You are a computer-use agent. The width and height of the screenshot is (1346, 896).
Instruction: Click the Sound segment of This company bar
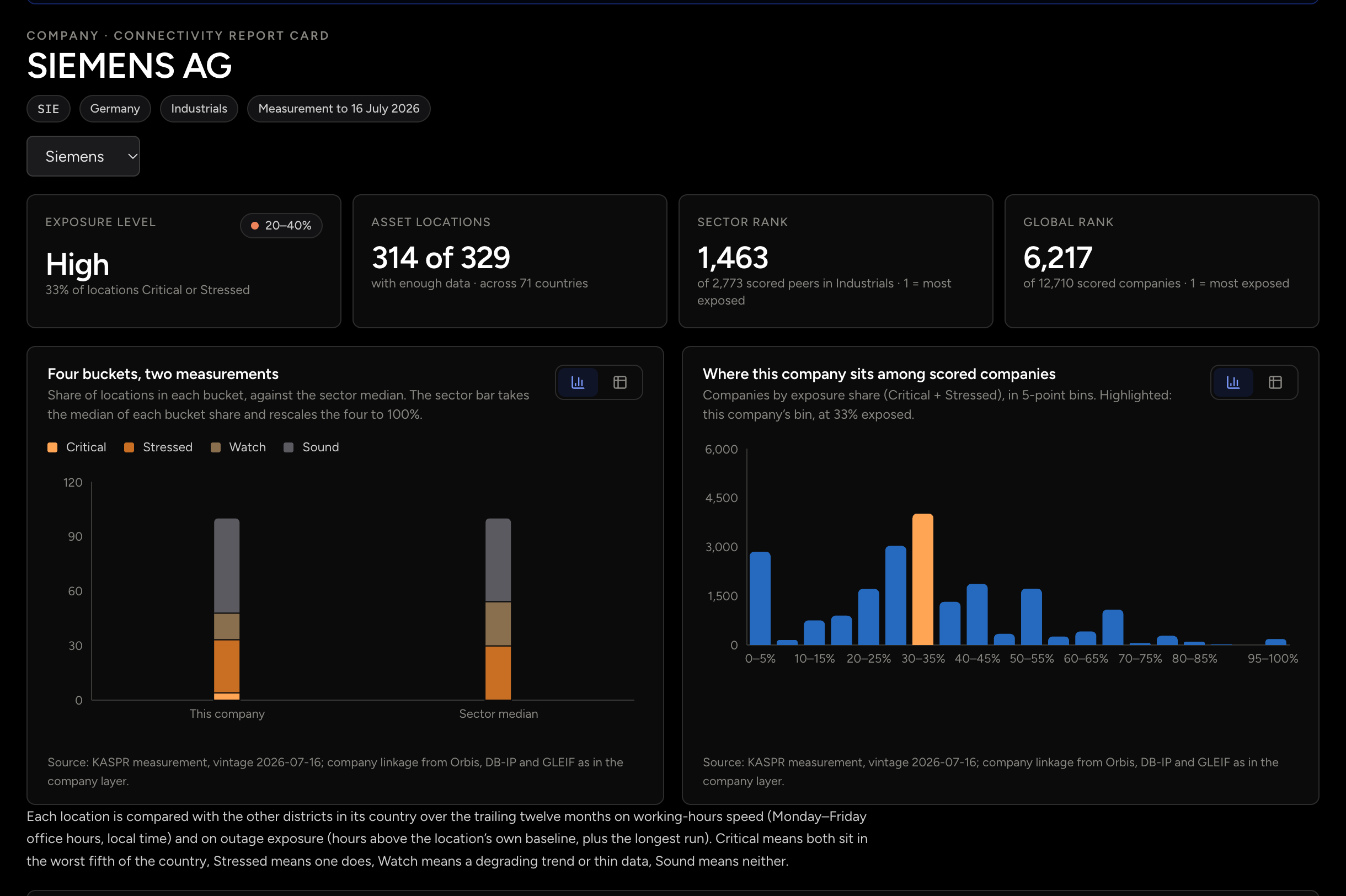coord(227,565)
